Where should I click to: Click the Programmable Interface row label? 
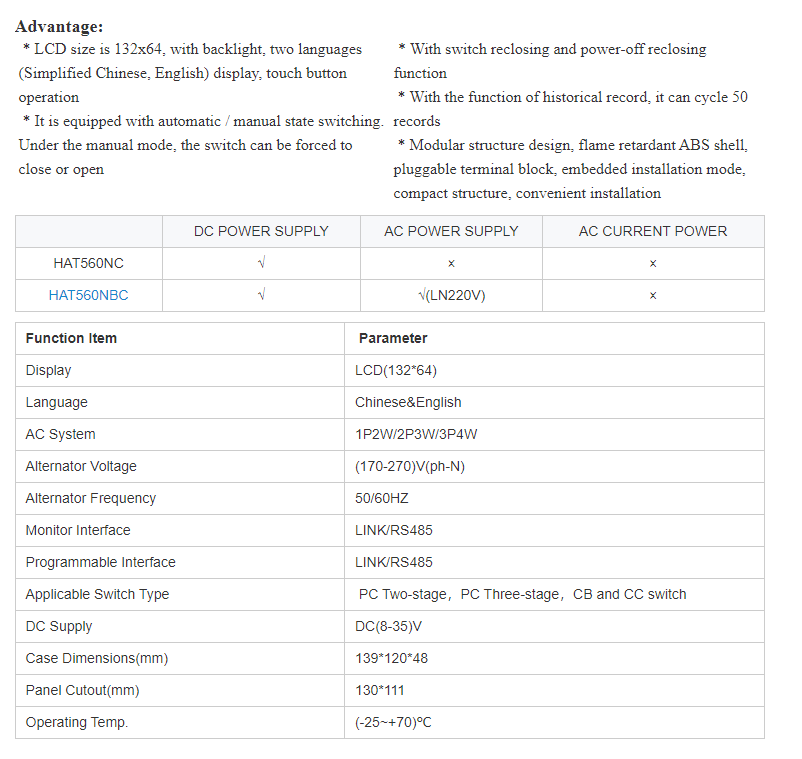pyautogui.click(x=100, y=562)
